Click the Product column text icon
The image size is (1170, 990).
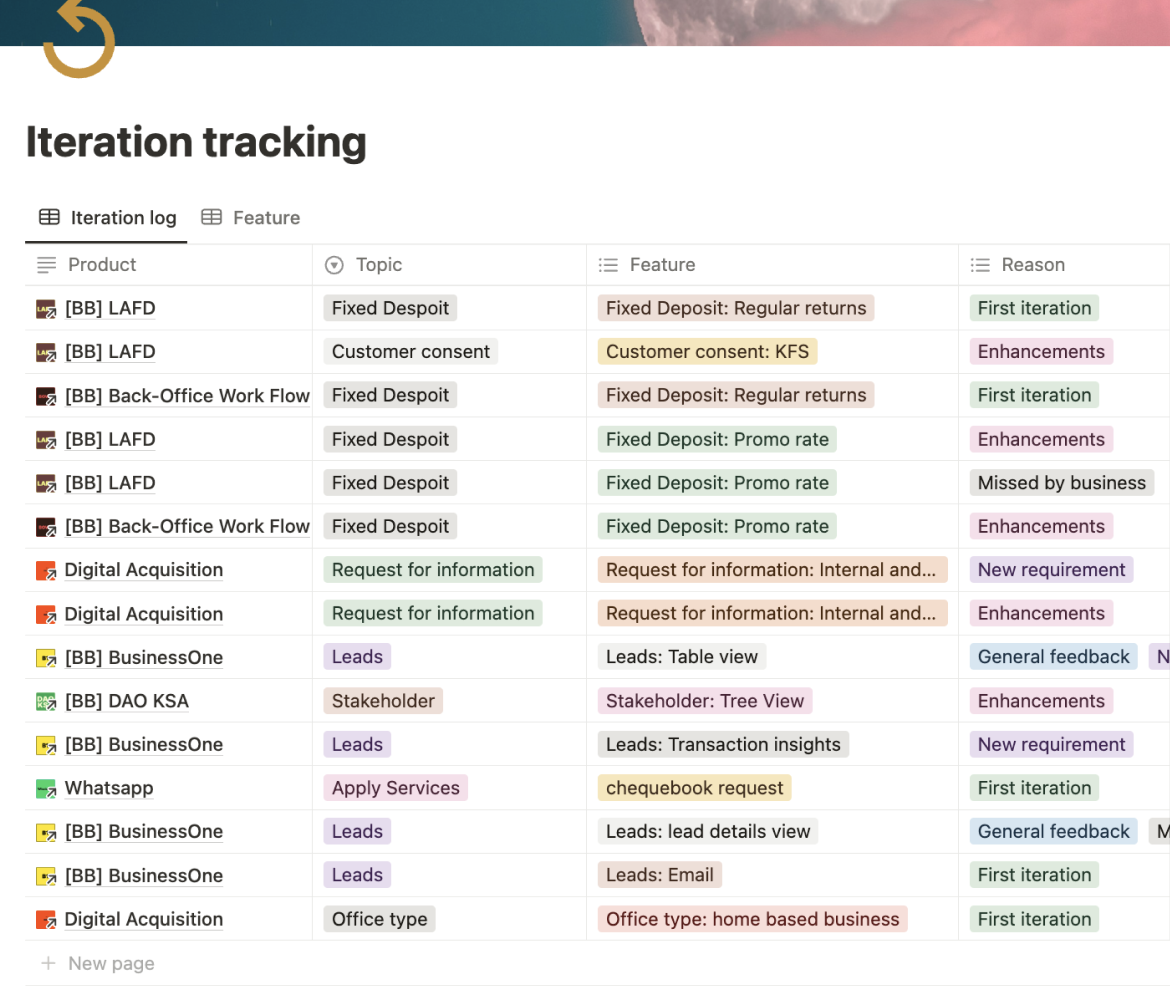[x=46, y=265]
